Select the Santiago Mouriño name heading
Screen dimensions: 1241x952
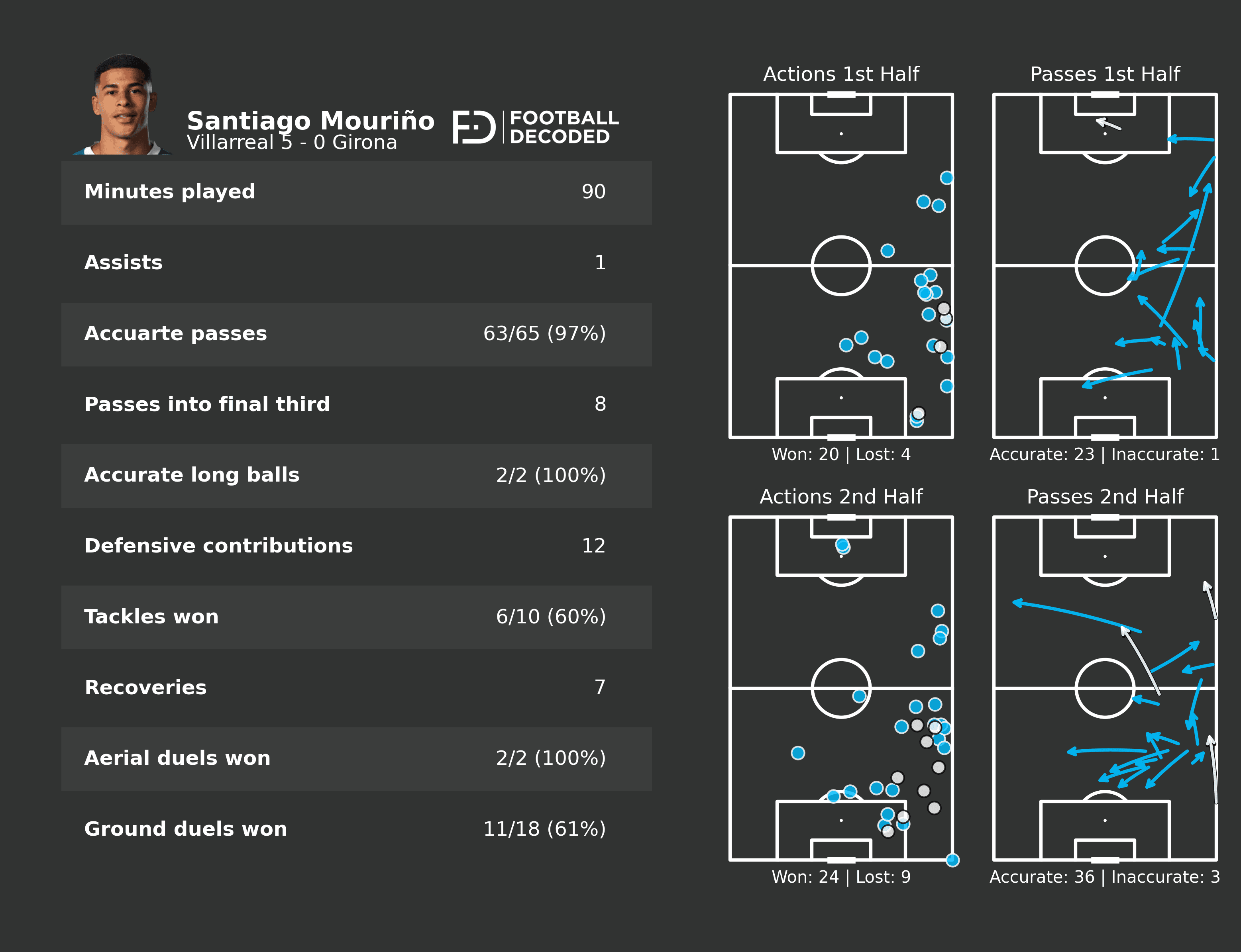point(310,121)
